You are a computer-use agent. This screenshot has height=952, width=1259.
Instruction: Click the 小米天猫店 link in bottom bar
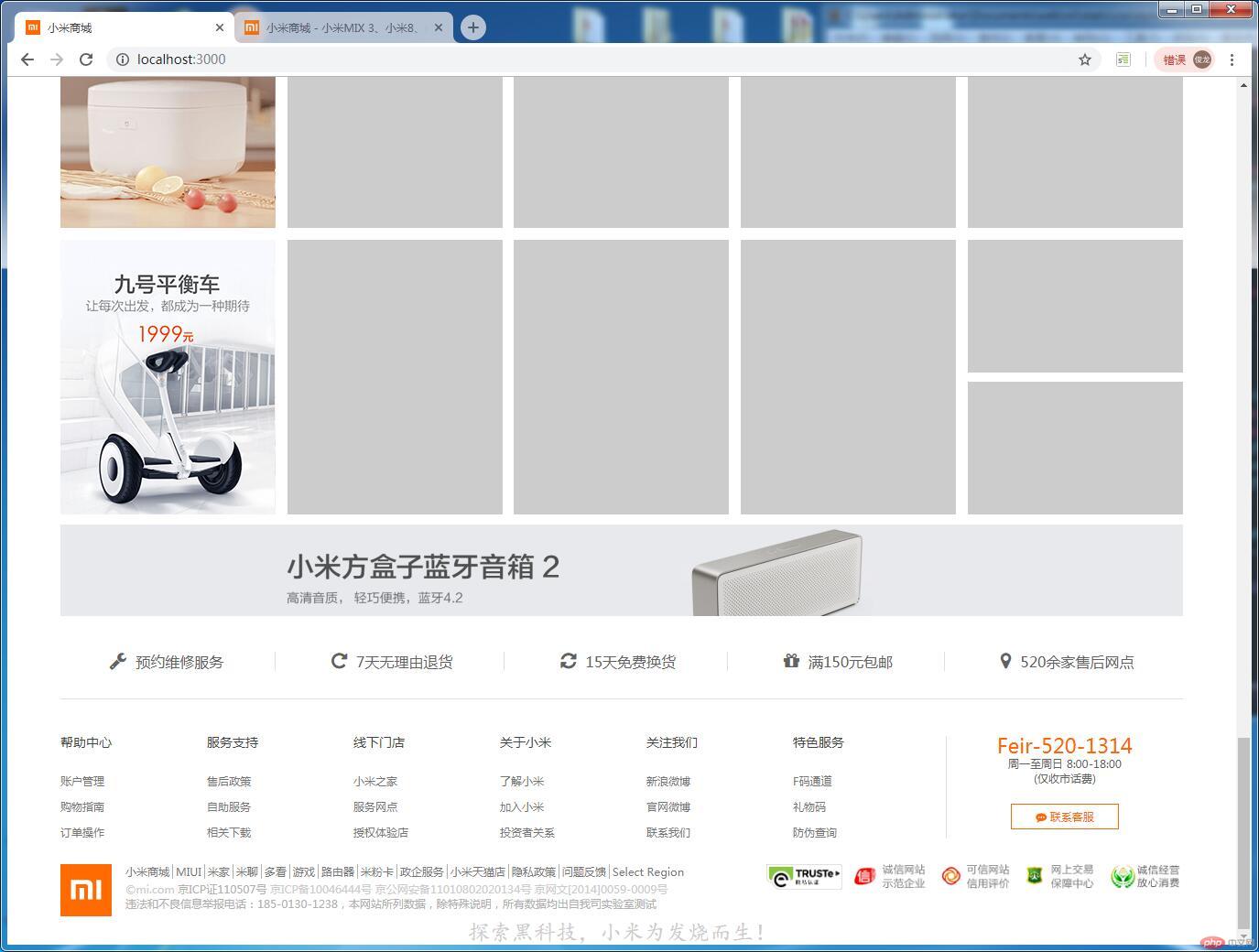[478, 872]
